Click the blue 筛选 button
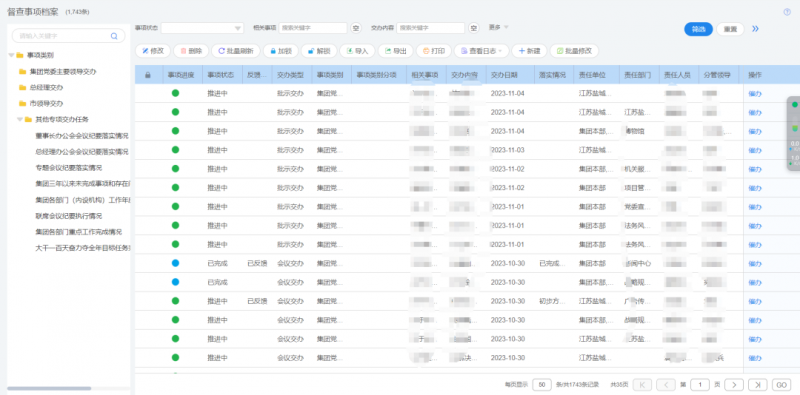The height and width of the screenshot is (395, 800). pos(698,29)
